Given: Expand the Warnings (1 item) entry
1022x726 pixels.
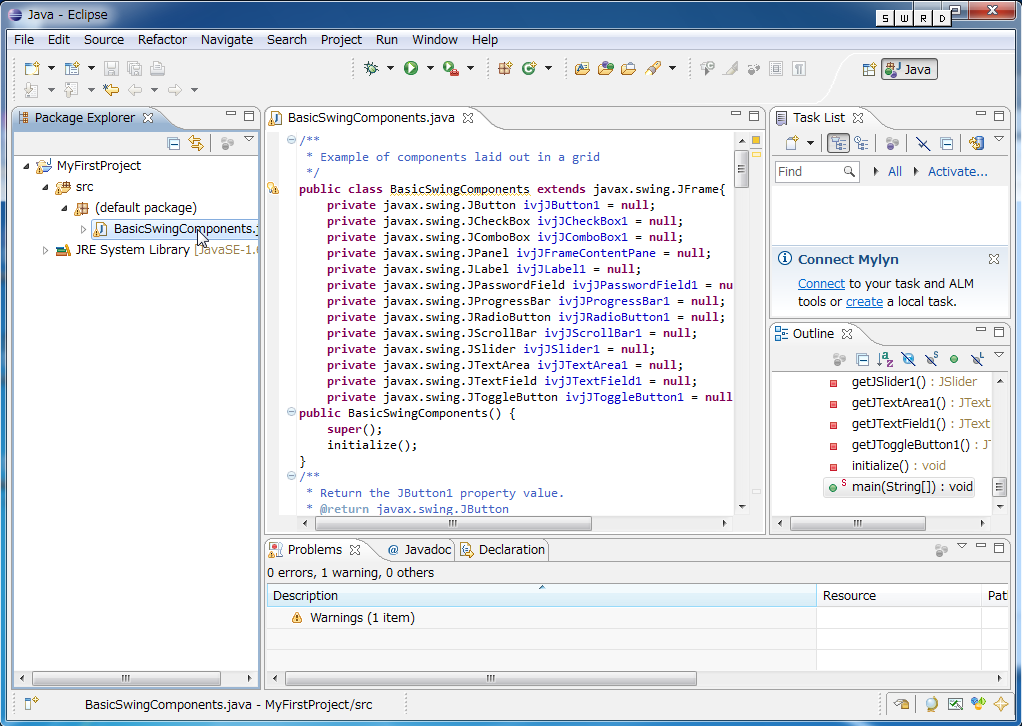Looking at the screenshot, I should [x=281, y=618].
